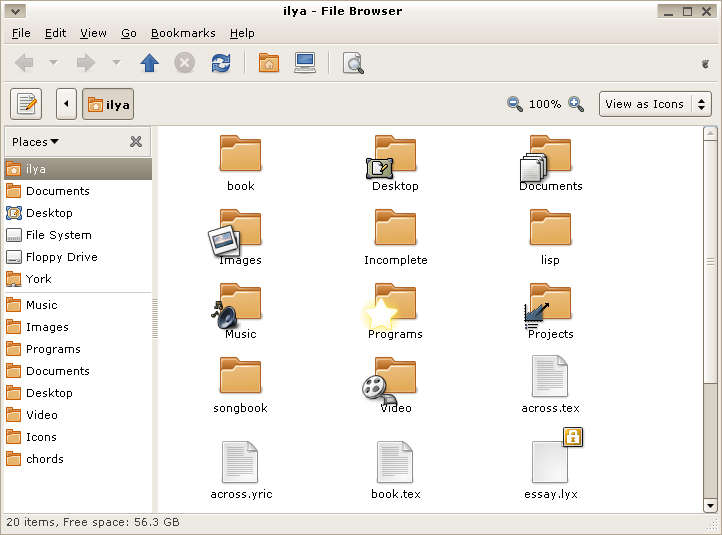Open the Go menu

pyautogui.click(x=129, y=33)
